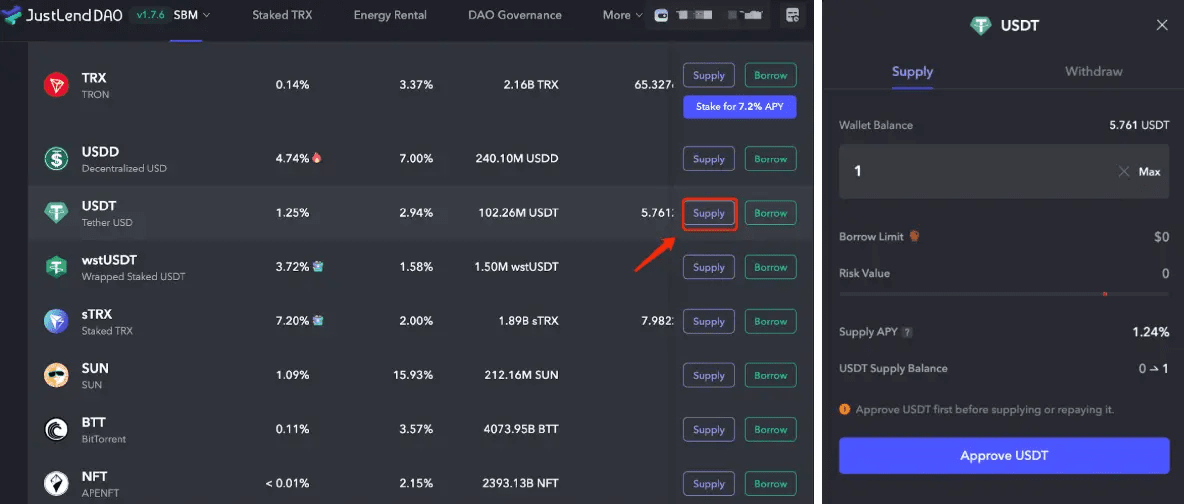
Task: Open the Energy Rental tab
Action: tap(390, 15)
